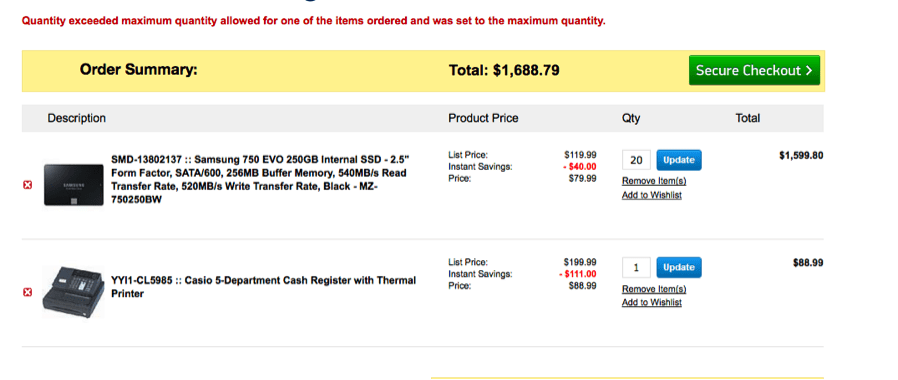Proceed with the Secure Checkout button
Viewport: 898px width, 380px height.
pos(754,70)
